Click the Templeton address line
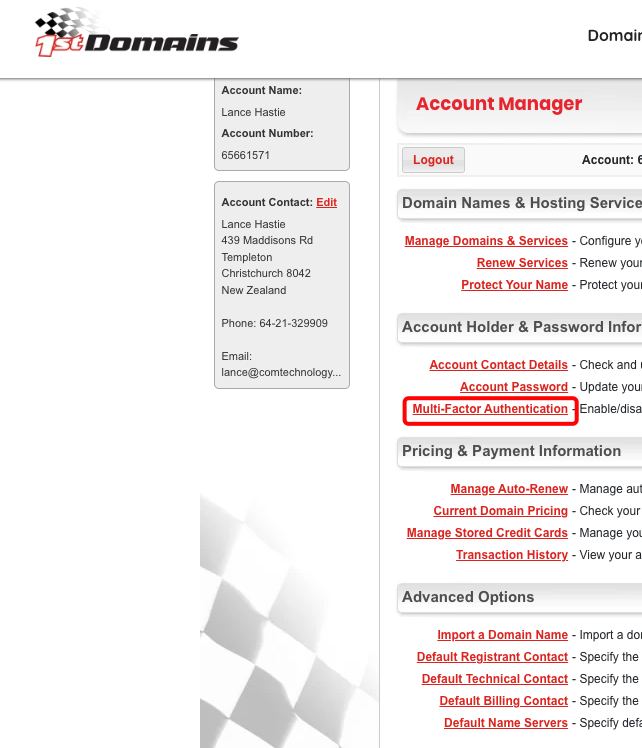Image resolution: width=642 pixels, height=748 pixels. 247,257
